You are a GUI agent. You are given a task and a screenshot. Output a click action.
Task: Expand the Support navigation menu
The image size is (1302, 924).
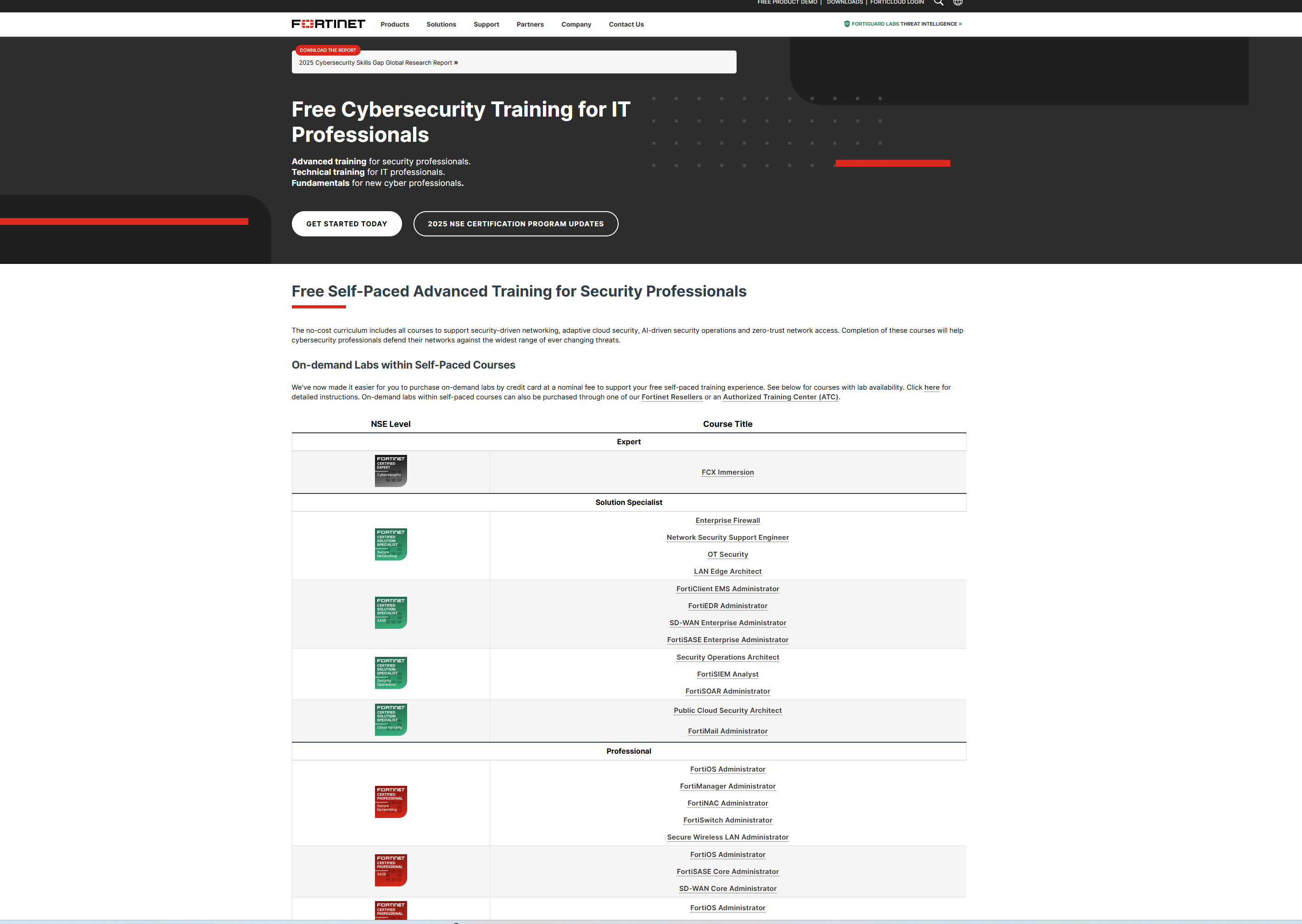(x=486, y=24)
